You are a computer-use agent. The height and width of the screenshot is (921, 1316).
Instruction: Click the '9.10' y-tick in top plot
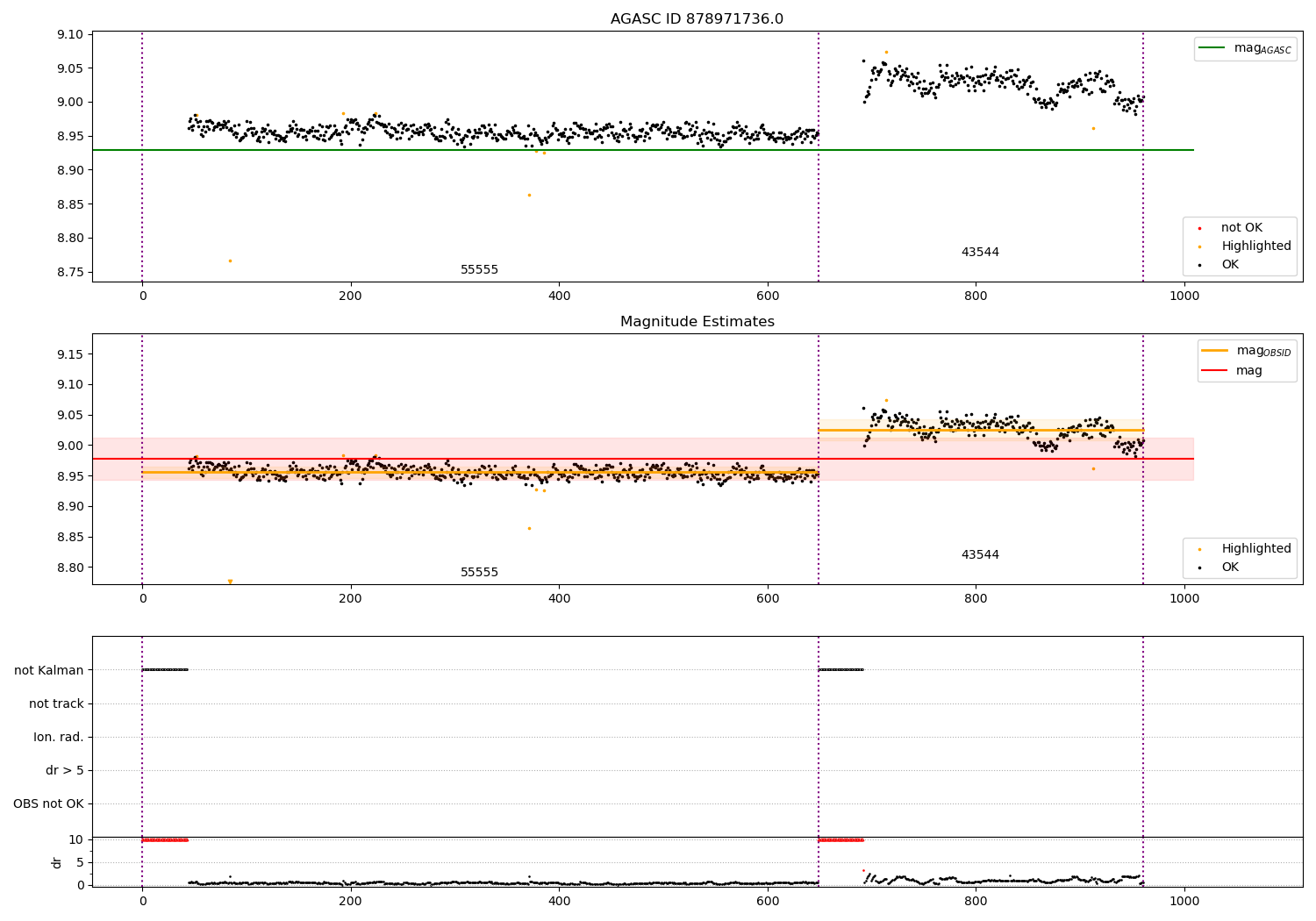coord(70,35)
